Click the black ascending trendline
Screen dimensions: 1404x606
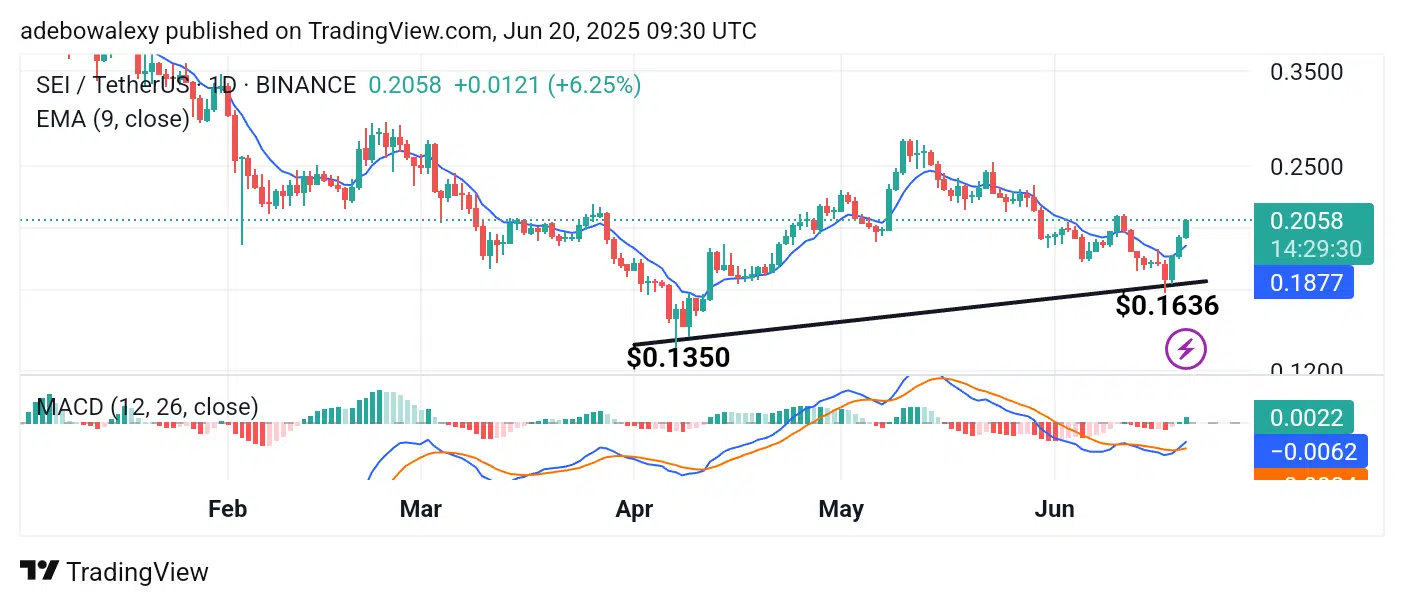pos(900,315)
